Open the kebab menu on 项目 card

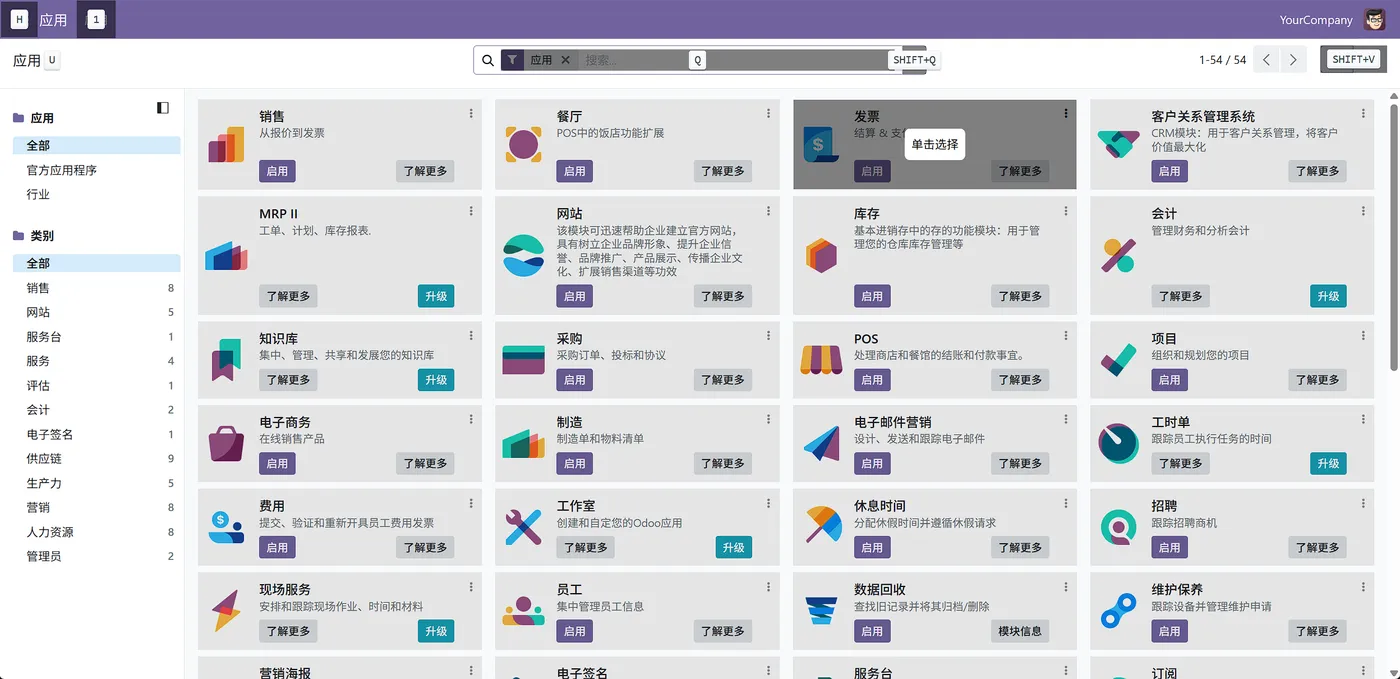pos(1363,336)
